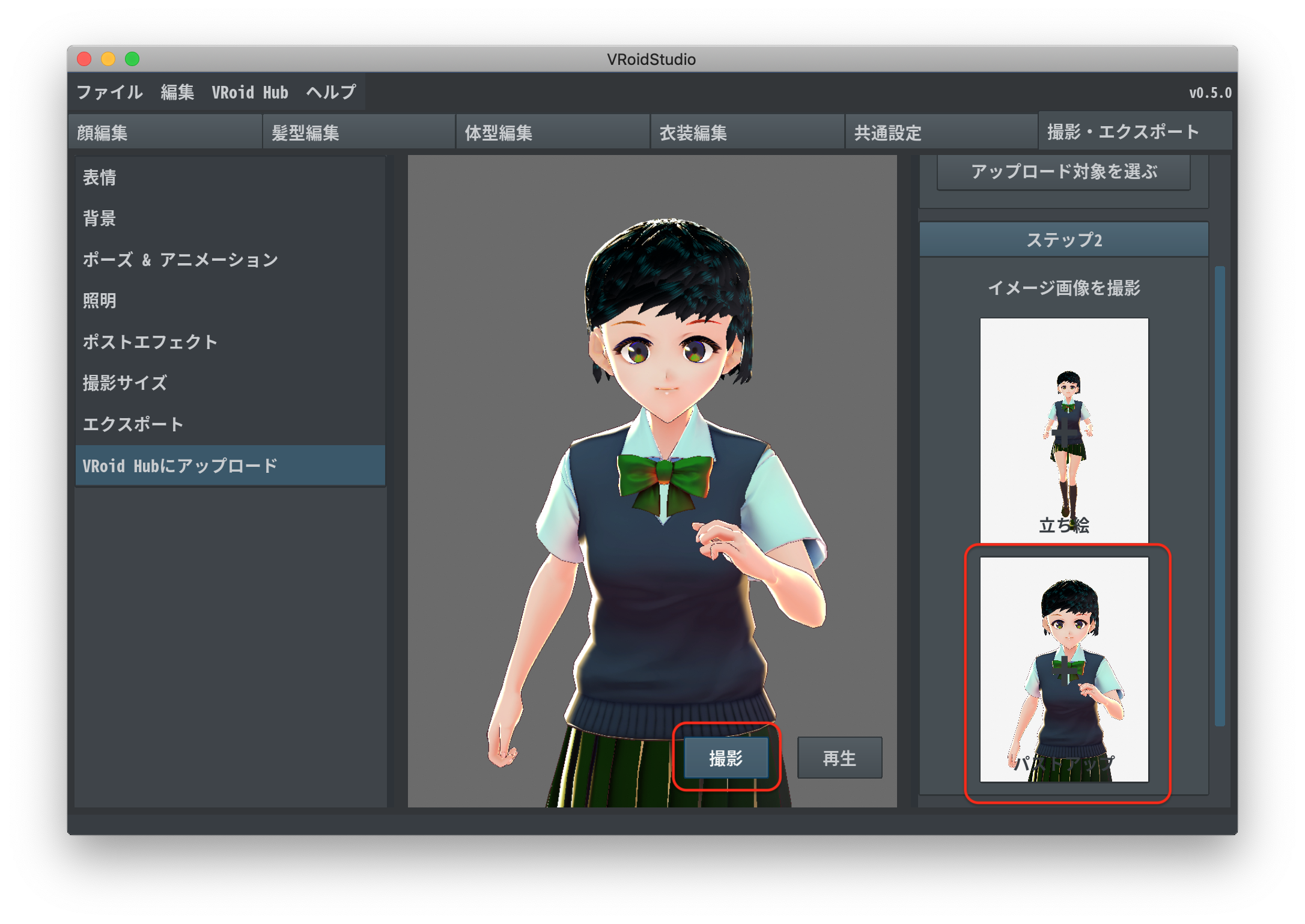This screenshot has height=924, width=1305.
Task: Select the 立ち絵 standing pose thumbnail
Action: pyautogui.click(x=1063, y=421)
